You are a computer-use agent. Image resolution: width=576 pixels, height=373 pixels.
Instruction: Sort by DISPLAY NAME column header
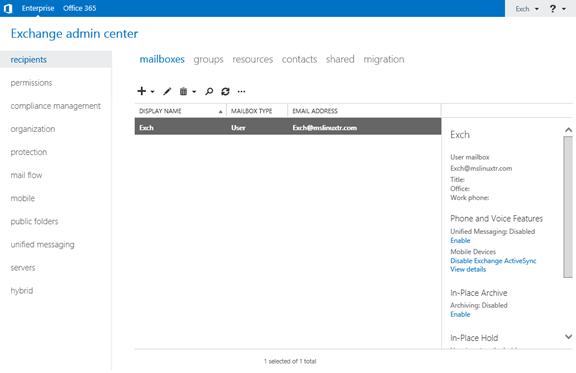coord(180,111)
